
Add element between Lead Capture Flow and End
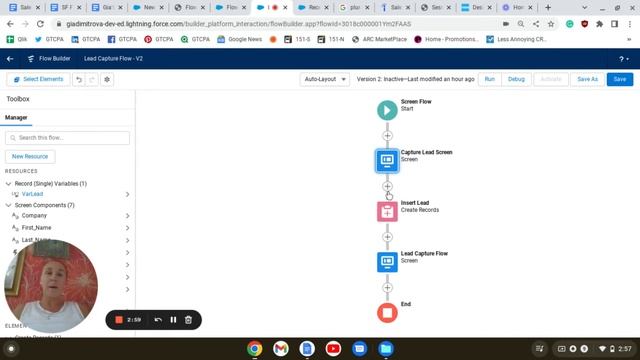pyautogui.click(x=387, y=287)
